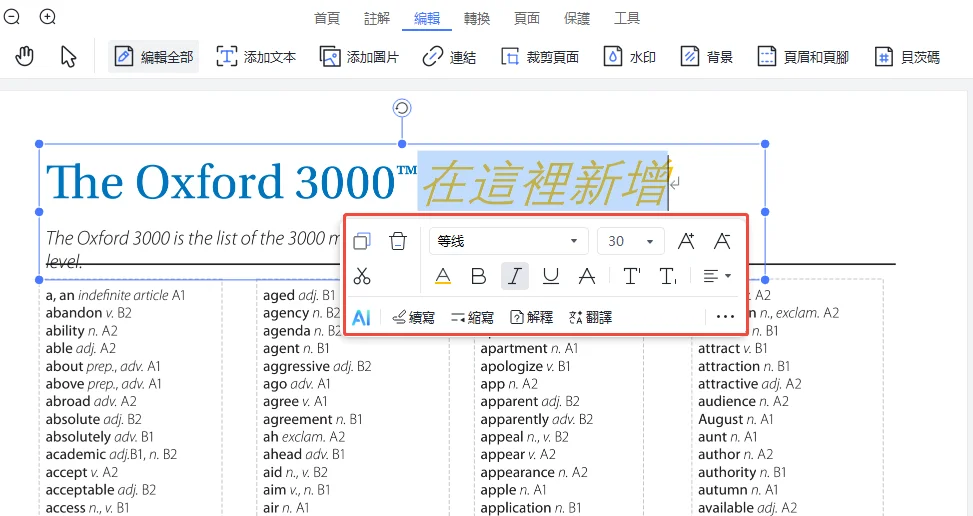973x516 pixels.
Task: Go to the 頁面 tab
Action: (x=527, y=19)
